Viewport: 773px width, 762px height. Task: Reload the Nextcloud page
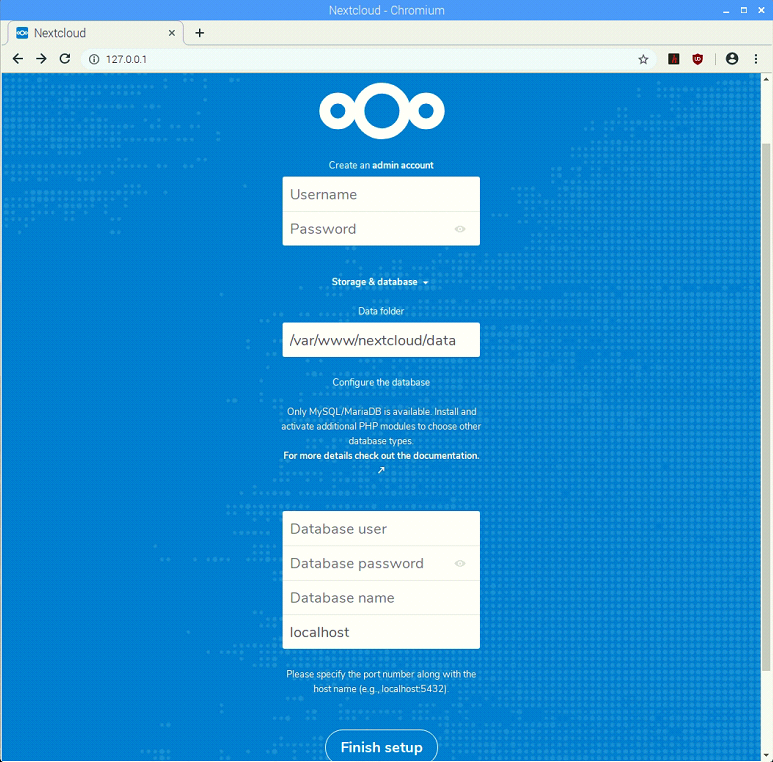[65, 59]
